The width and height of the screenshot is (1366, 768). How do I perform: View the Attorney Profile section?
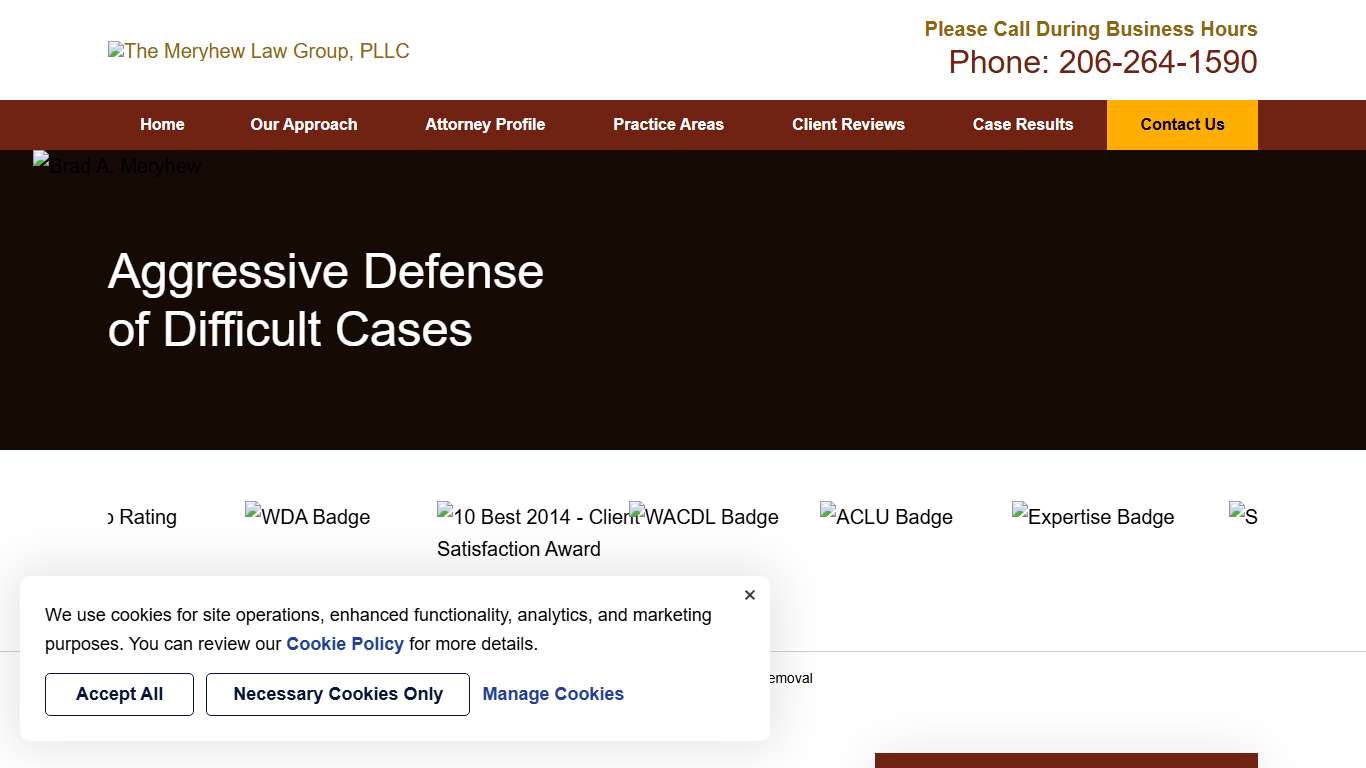click(485, 124)
